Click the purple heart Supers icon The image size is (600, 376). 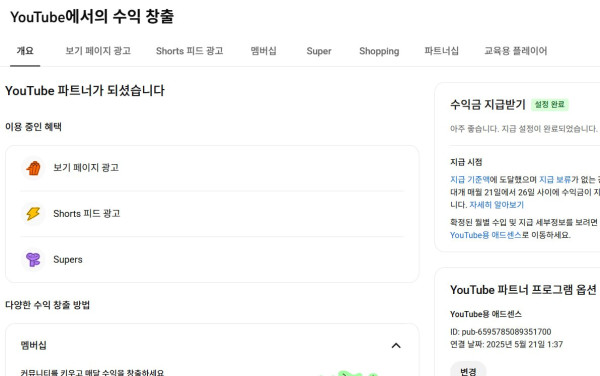click(33, 259)
